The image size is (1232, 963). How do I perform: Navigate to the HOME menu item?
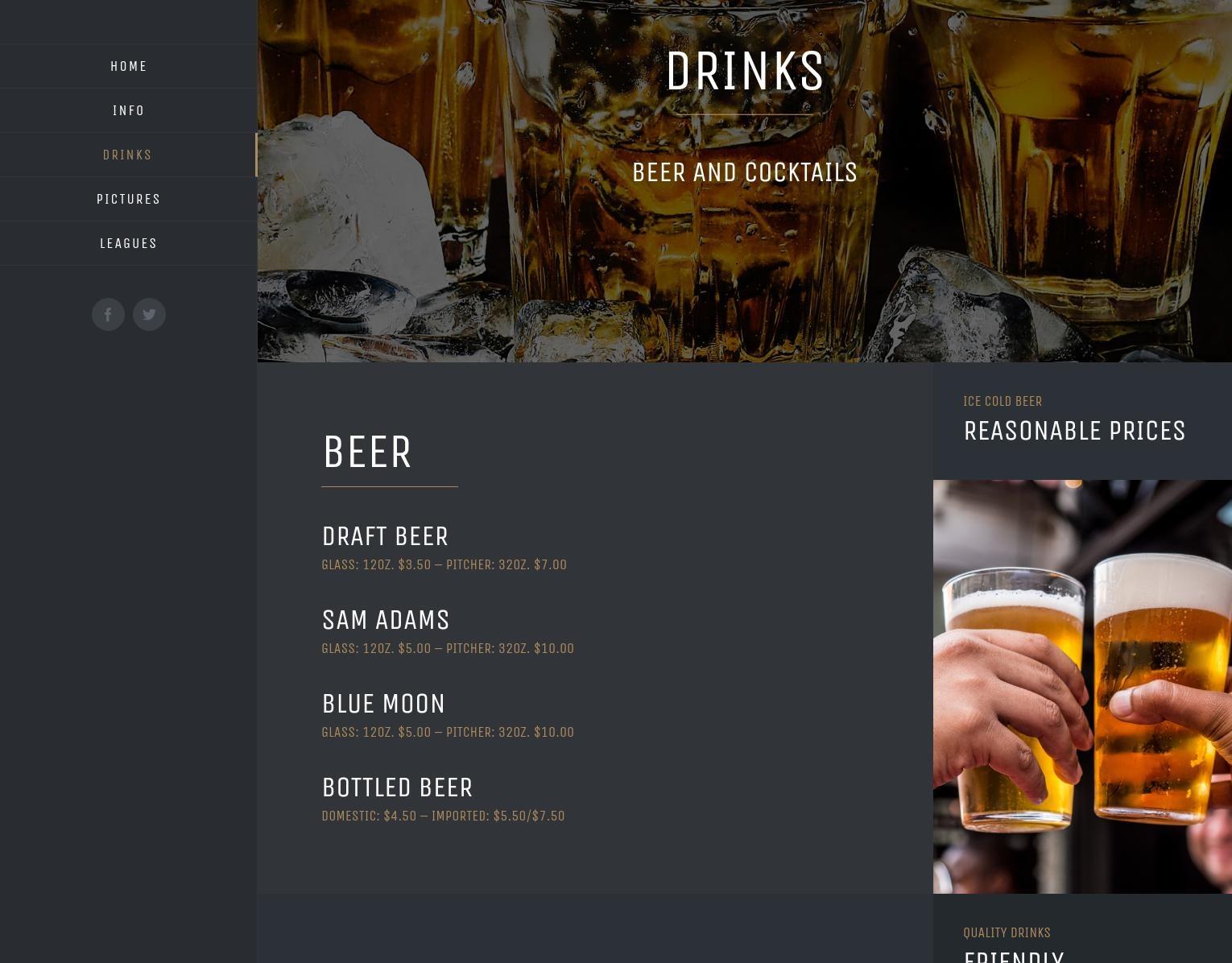(129, 65)
